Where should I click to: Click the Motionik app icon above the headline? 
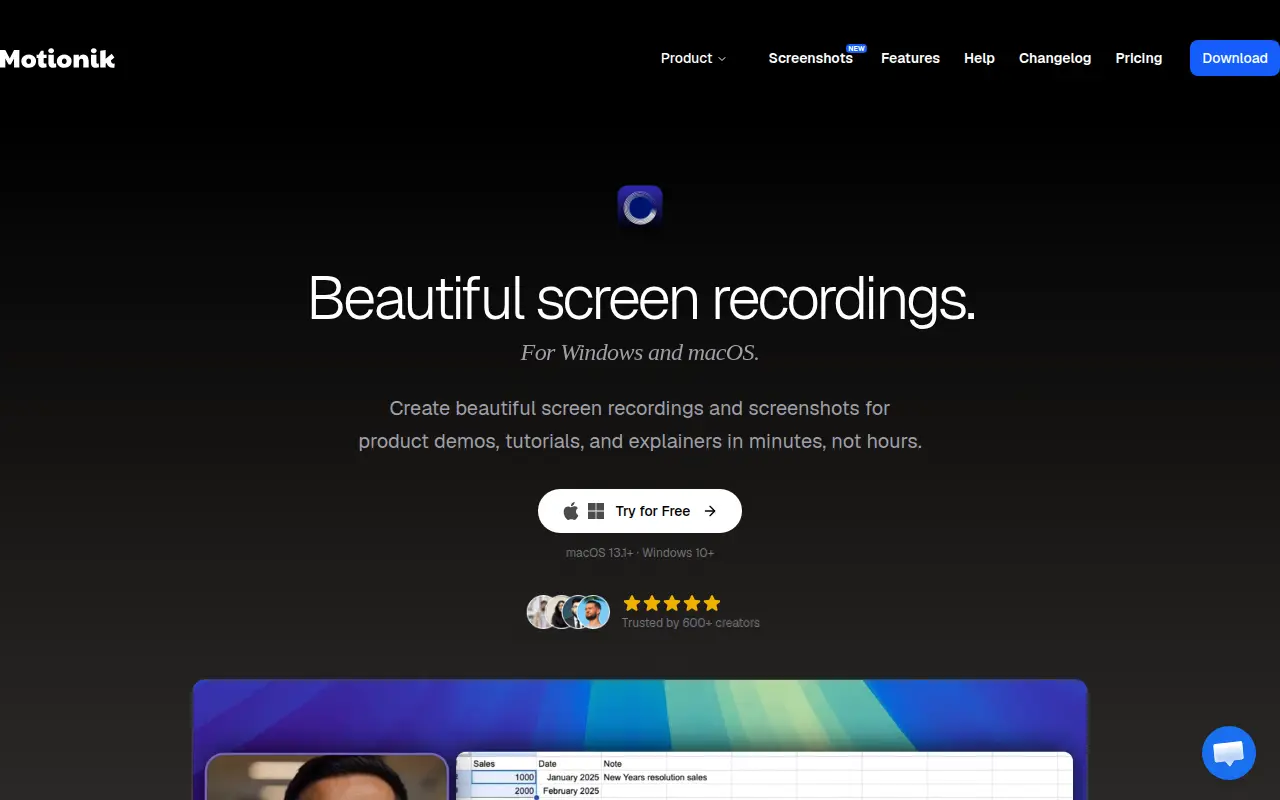tap(640, 208)
